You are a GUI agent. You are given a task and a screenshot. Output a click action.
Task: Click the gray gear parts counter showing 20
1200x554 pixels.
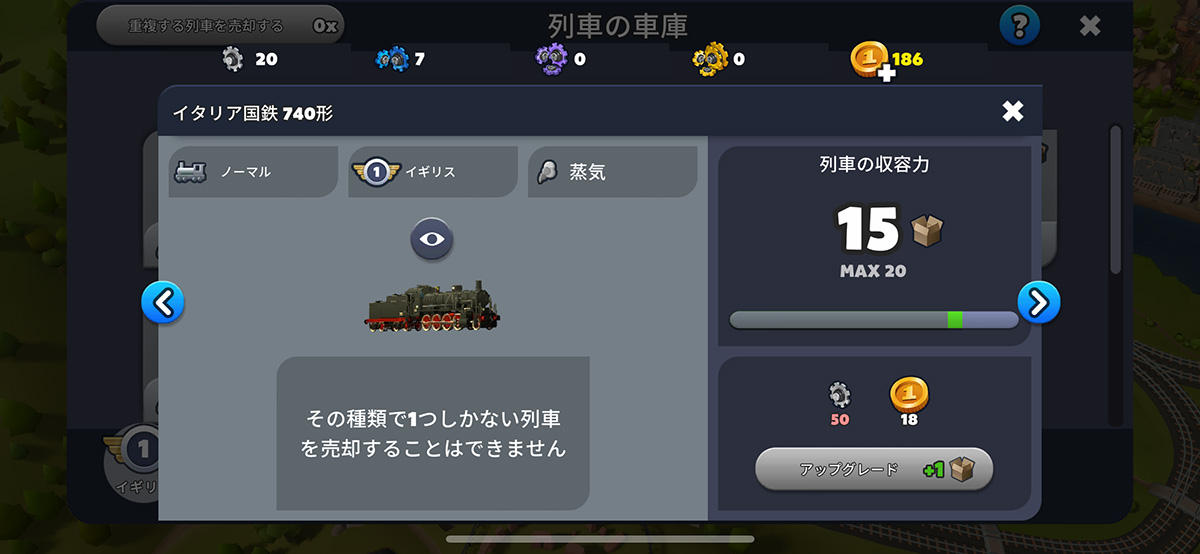click(249, 59)
